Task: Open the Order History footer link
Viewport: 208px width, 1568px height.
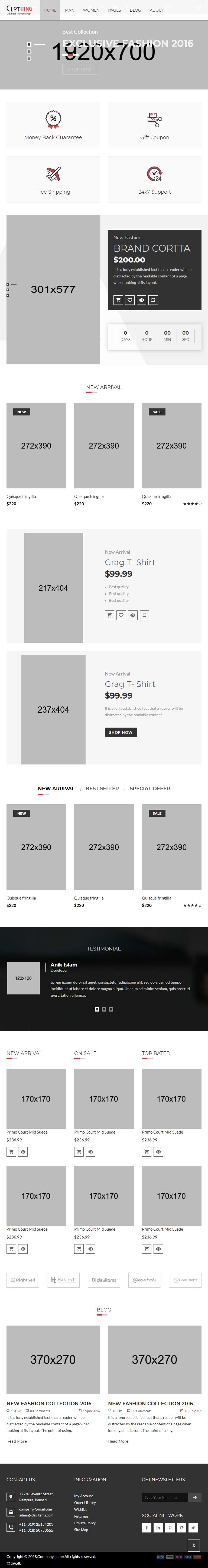Action: coord(85,1502)
